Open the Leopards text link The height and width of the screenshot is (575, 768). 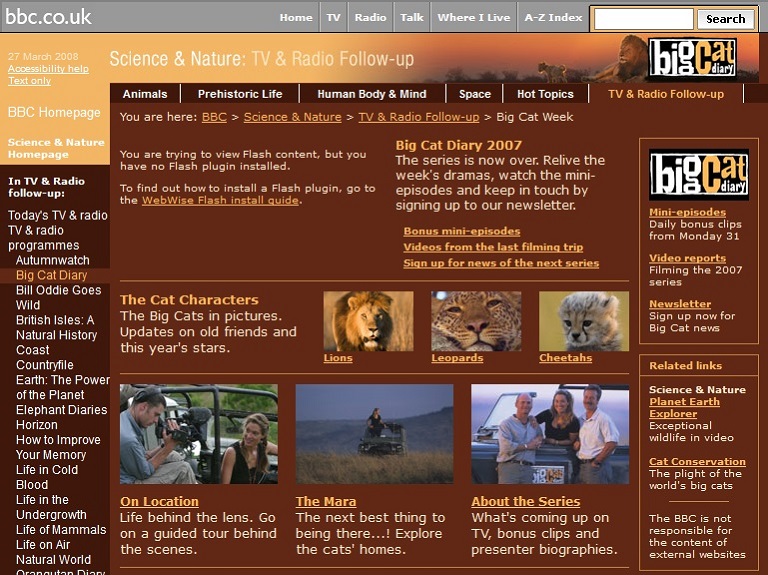pyautogui.click(x=457, y=358)
